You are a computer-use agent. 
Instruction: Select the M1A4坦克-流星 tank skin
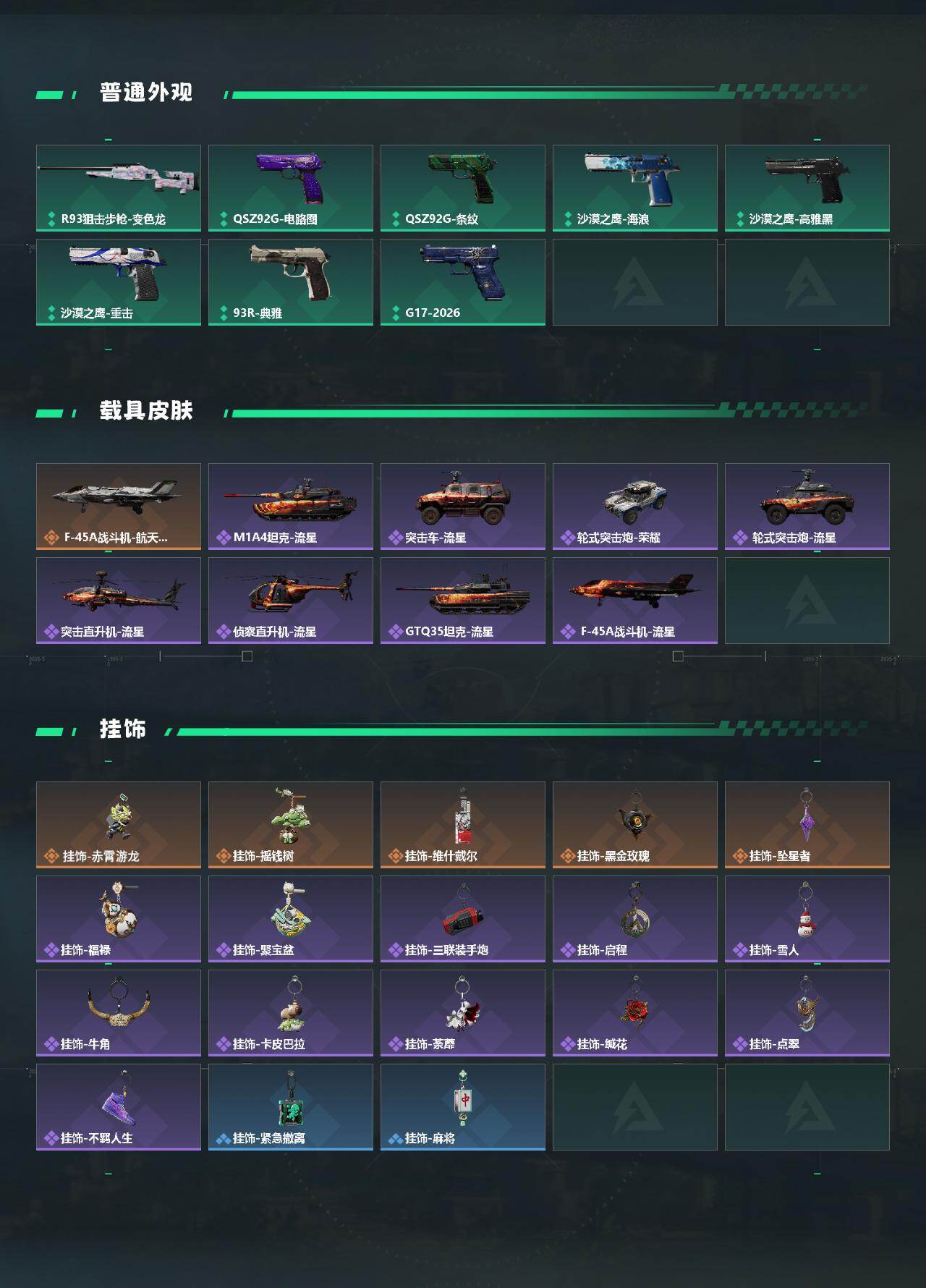(x=291, y=507)
